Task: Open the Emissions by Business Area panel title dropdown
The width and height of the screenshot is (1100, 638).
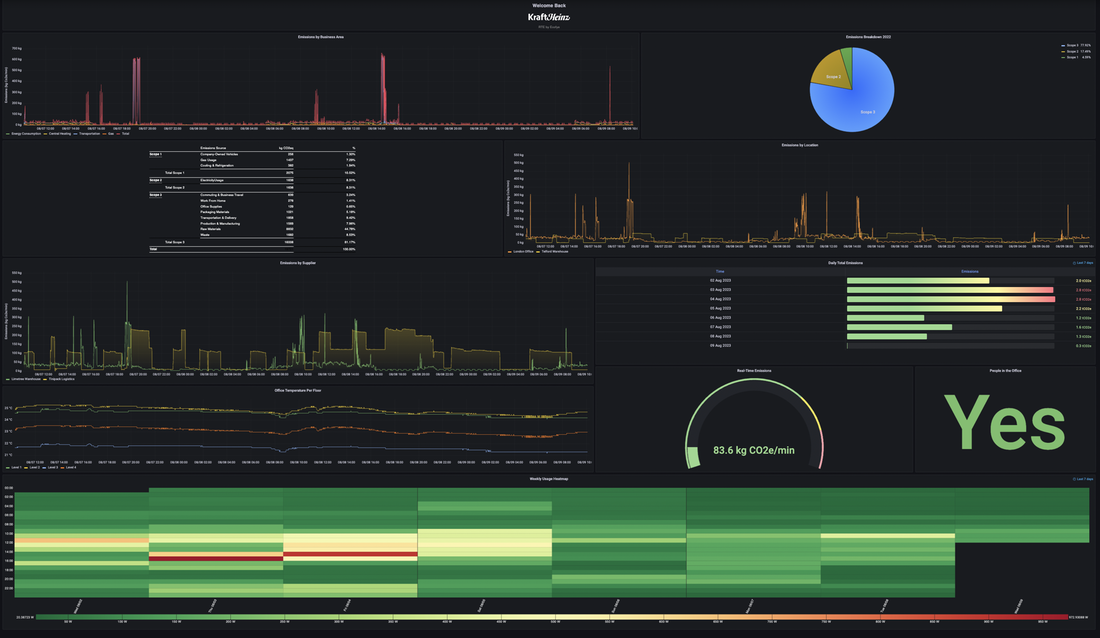Action: tap(322, 36)
